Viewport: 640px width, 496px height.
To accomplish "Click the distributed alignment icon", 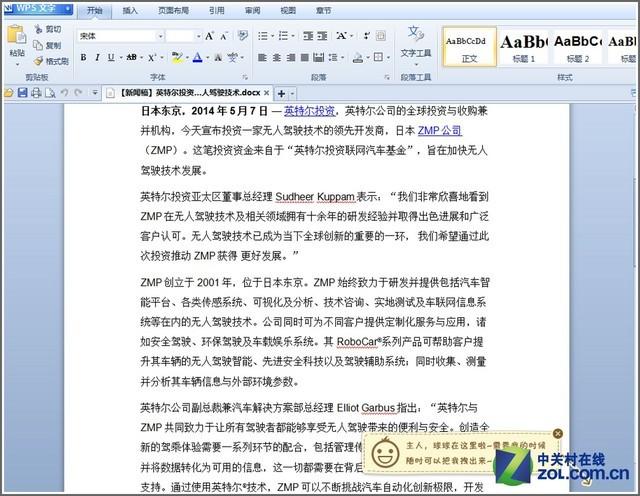I will 319,58.
